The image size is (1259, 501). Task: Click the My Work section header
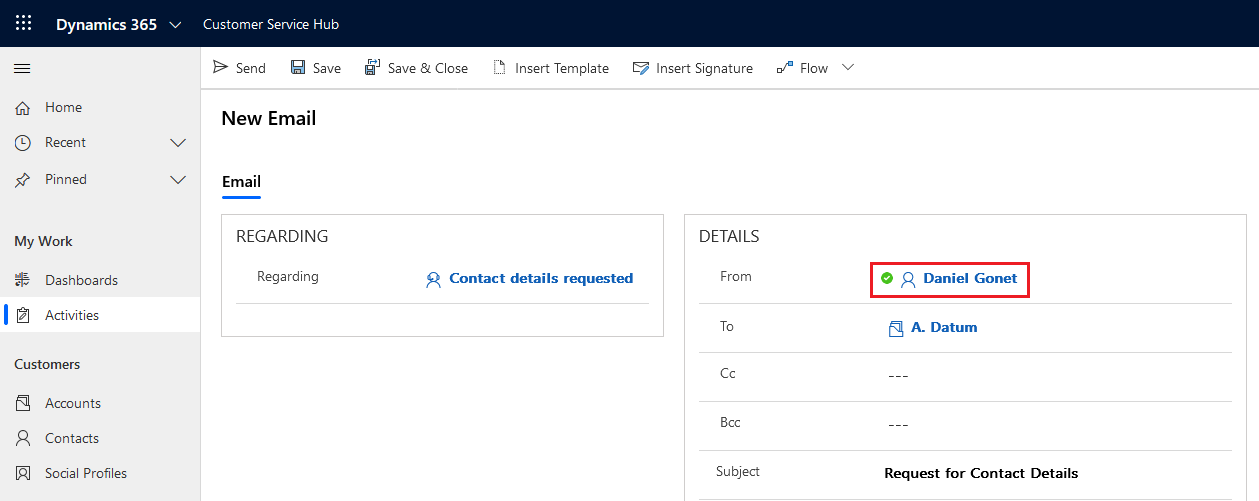(x=43, y=241)
